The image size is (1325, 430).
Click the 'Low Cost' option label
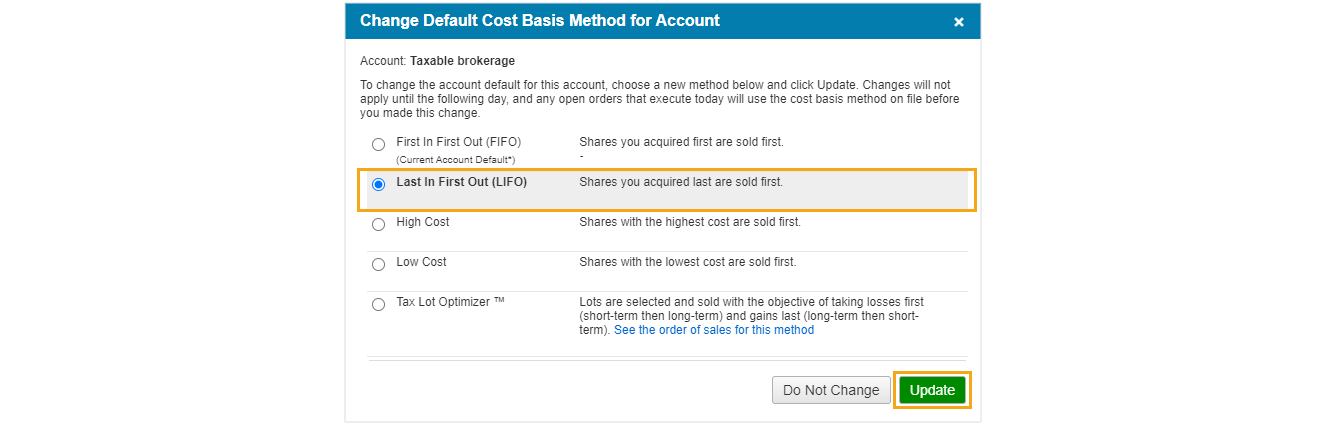tap(421, 262)
